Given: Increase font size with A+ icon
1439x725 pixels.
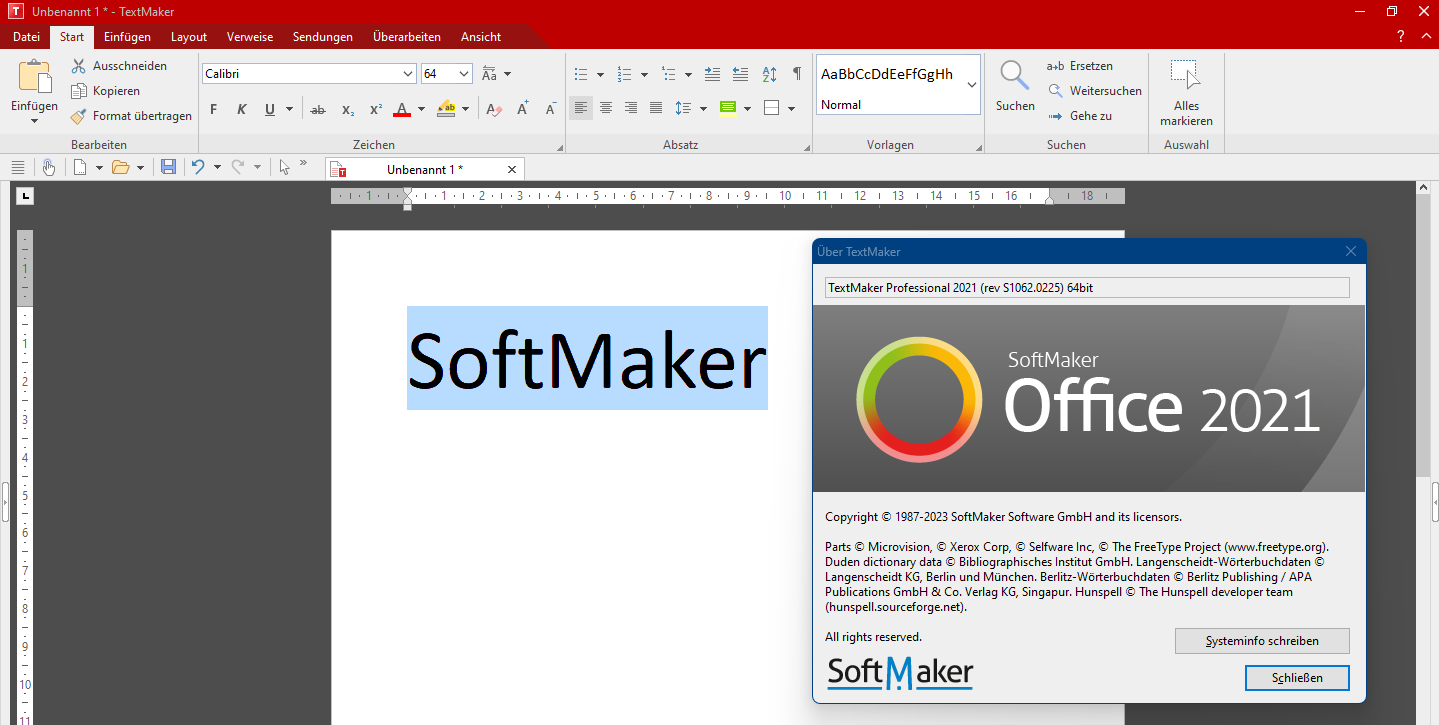Looking at the screenshot, I should point(522,109).
